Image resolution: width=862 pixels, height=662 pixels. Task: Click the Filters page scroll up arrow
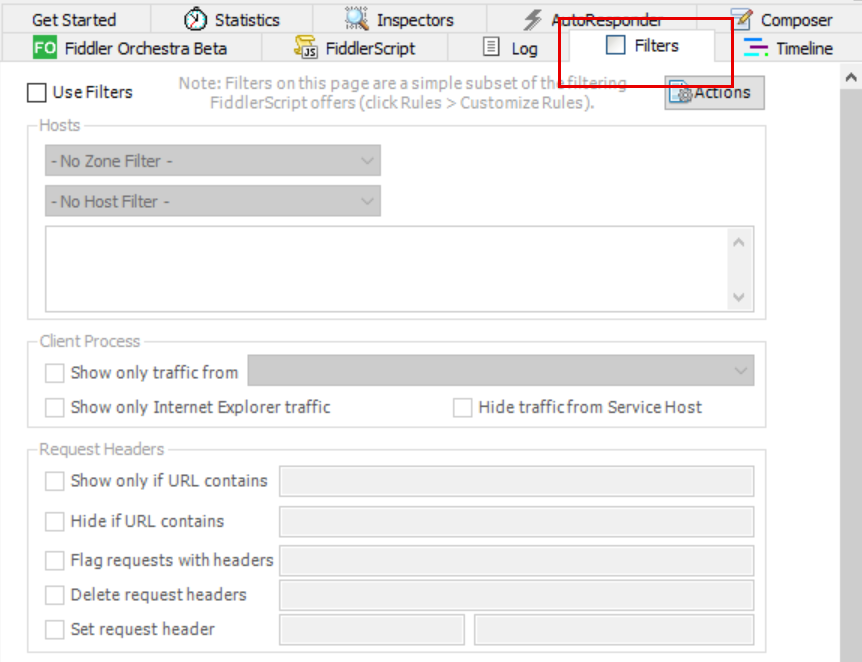pyautogui.click(x=851, y=77)
